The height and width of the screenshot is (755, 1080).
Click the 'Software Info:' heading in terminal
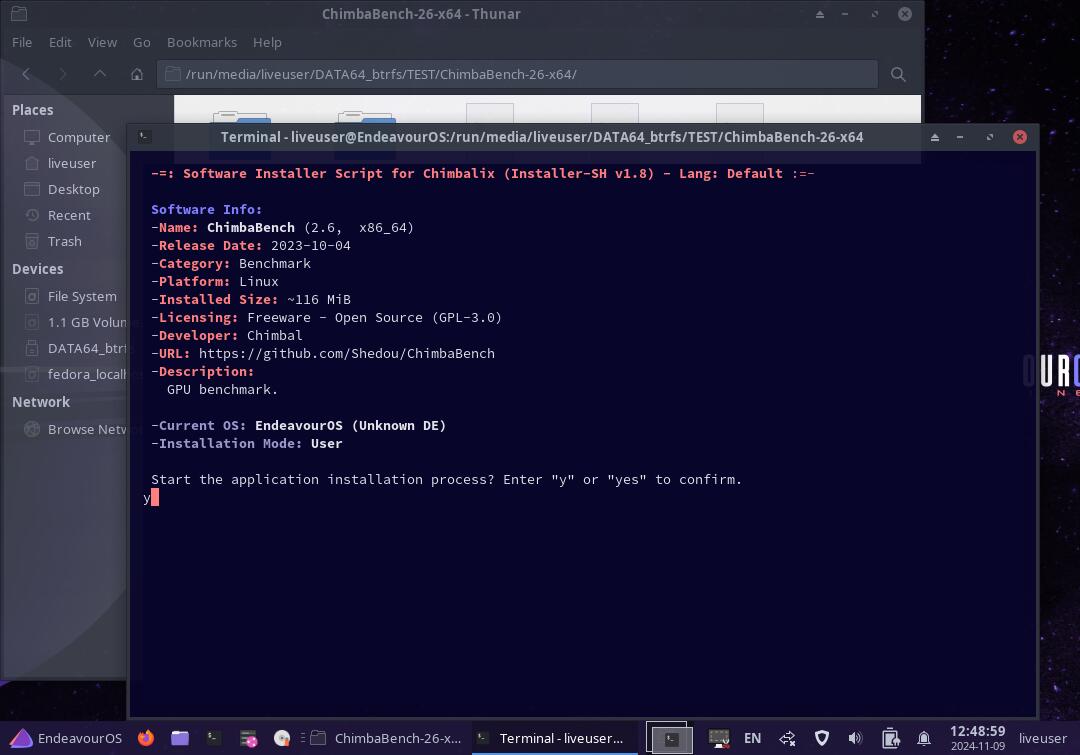tap(207, 209)
